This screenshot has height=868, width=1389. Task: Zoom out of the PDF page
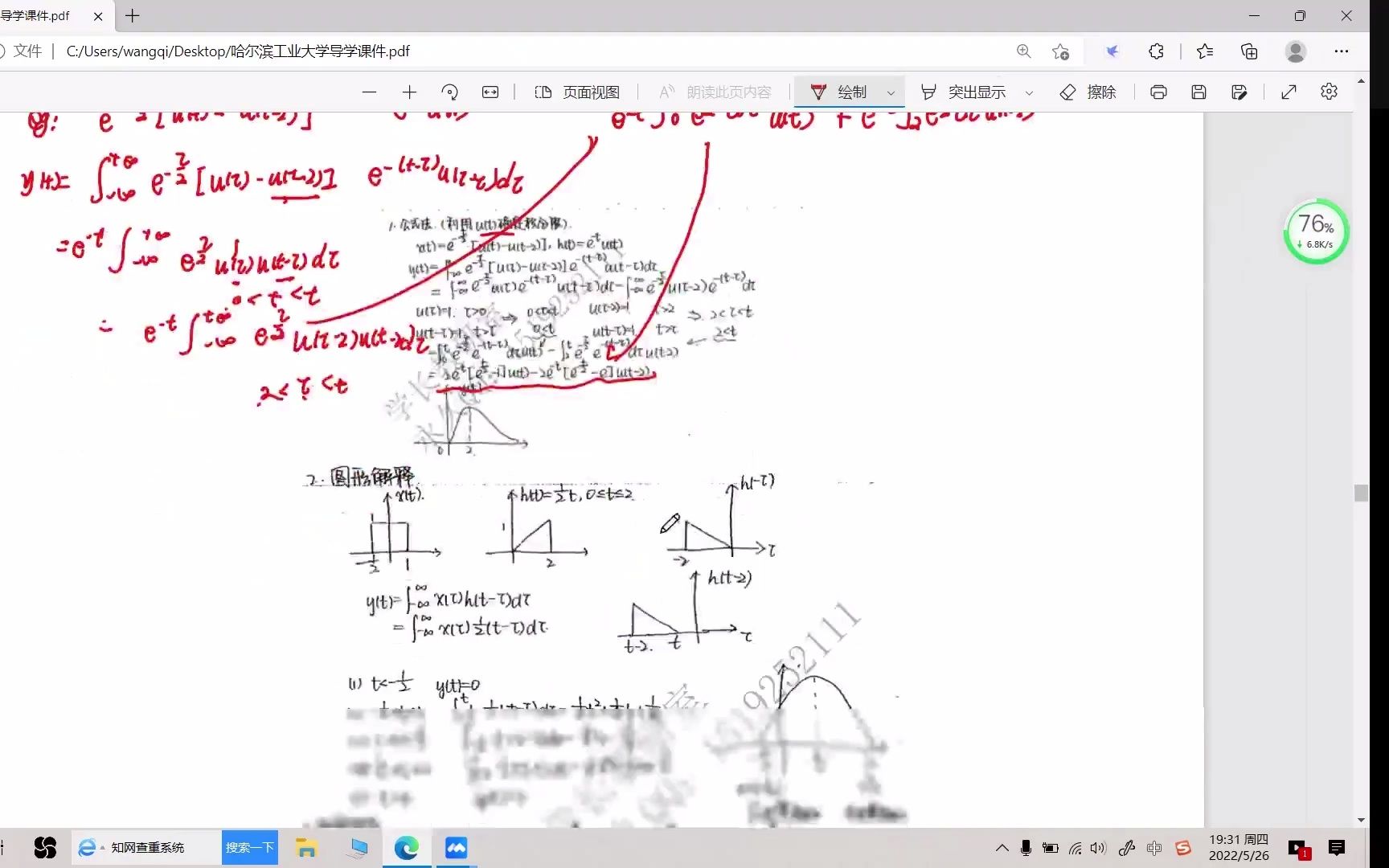(x=370, y=92)
